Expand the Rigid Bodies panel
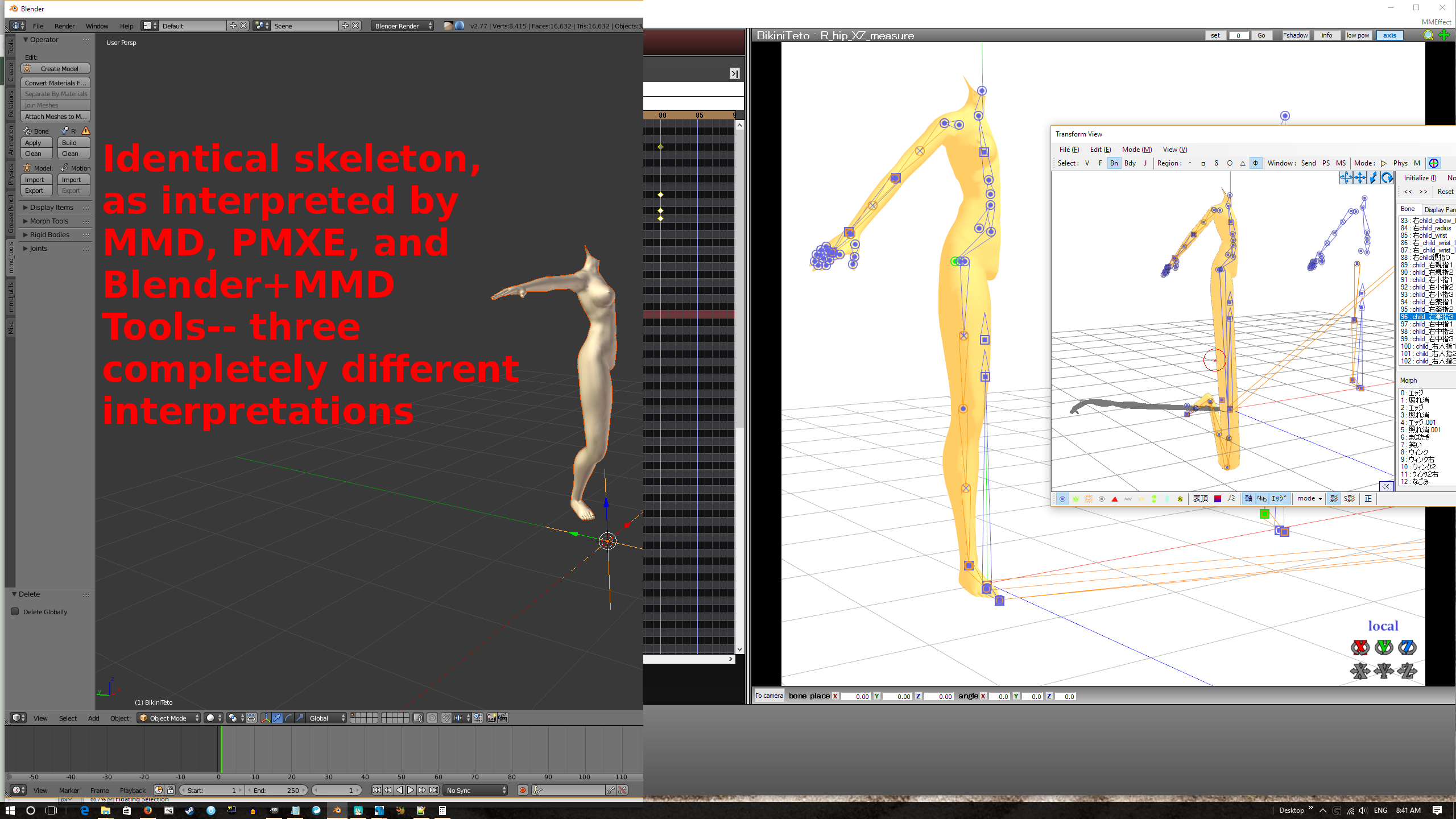 (x=49, y=235)
